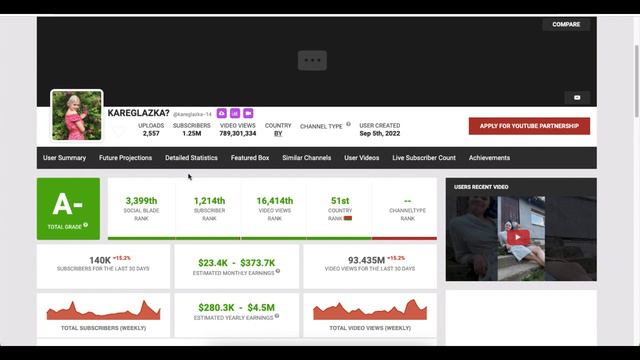This screenshot has height=360, width=640.
Task: Click the 140K subscribers last 30 days
Action: [x=100, y=260]
